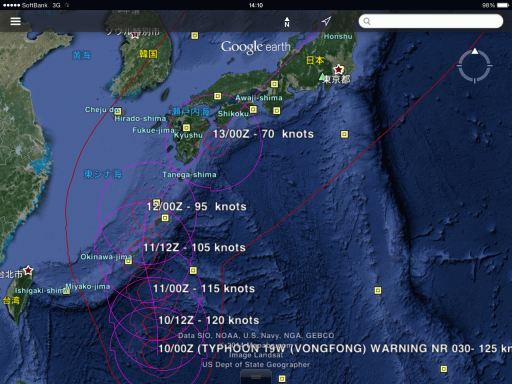Tap the Fukue-jima label
Screen dimensions: 512x384
[154, 130]
